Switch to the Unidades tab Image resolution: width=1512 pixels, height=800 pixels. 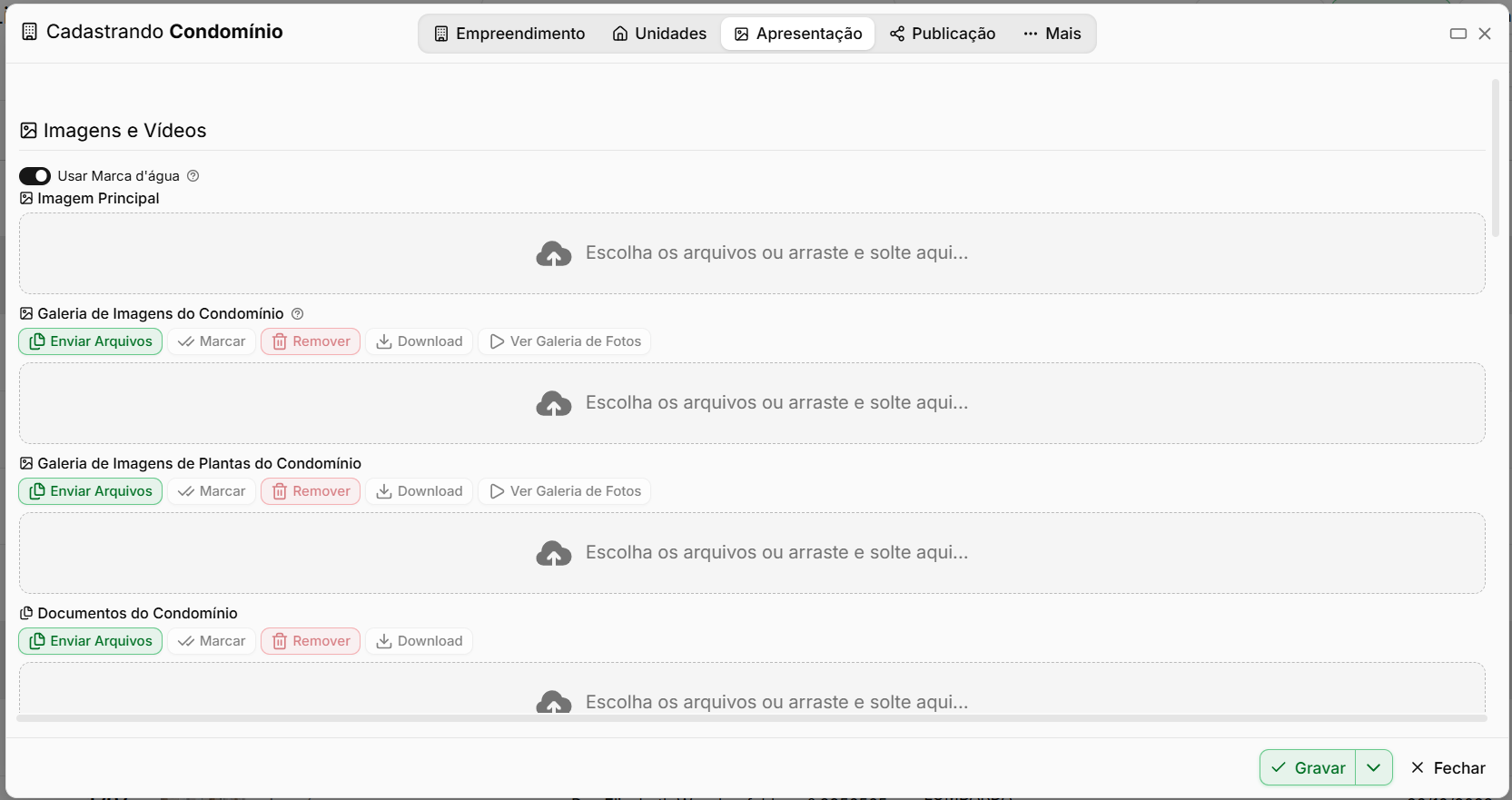(x=659, y=34)
